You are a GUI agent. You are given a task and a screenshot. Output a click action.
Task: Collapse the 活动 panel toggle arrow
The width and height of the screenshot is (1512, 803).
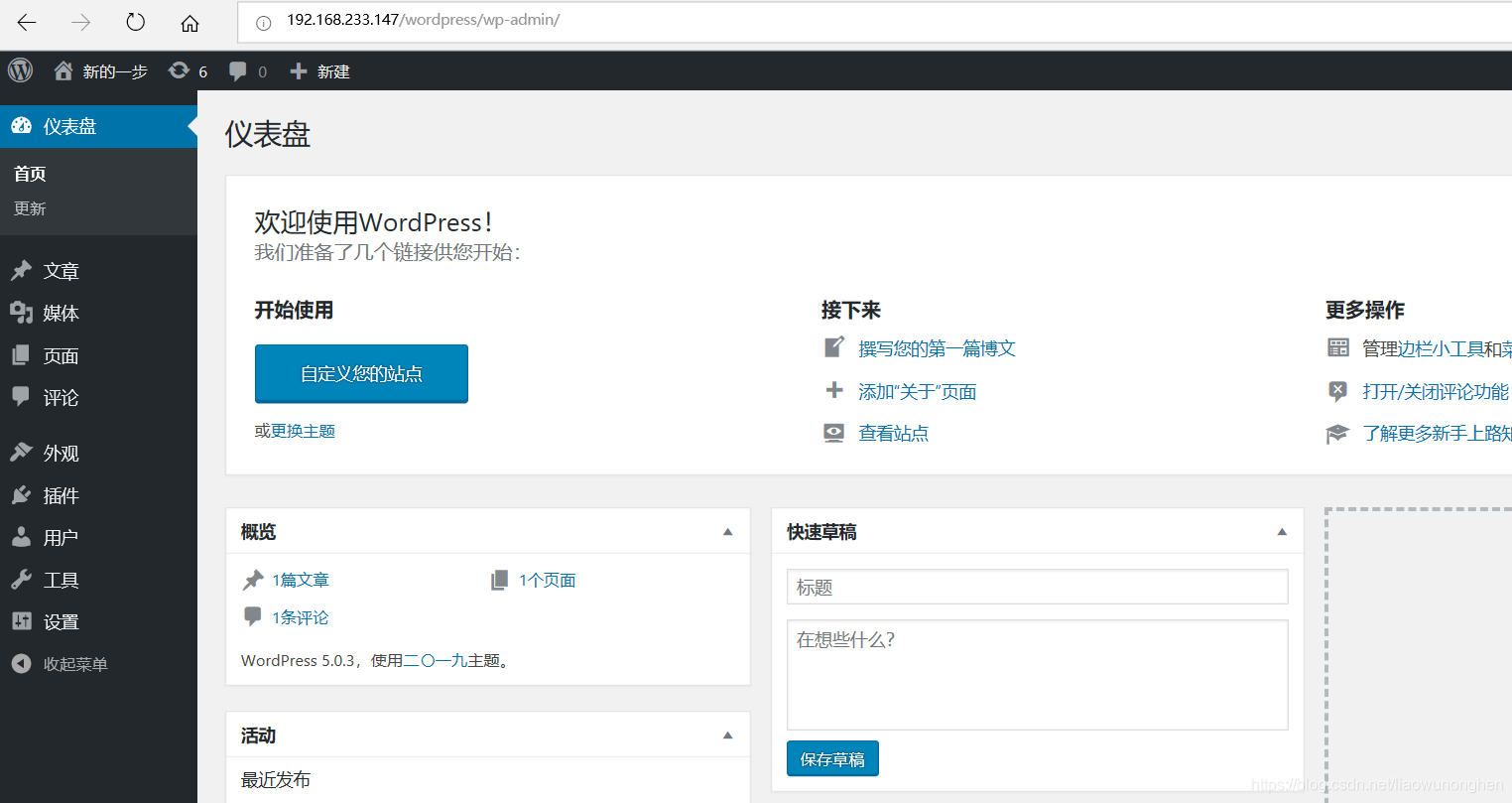click(x=728, y=736)
